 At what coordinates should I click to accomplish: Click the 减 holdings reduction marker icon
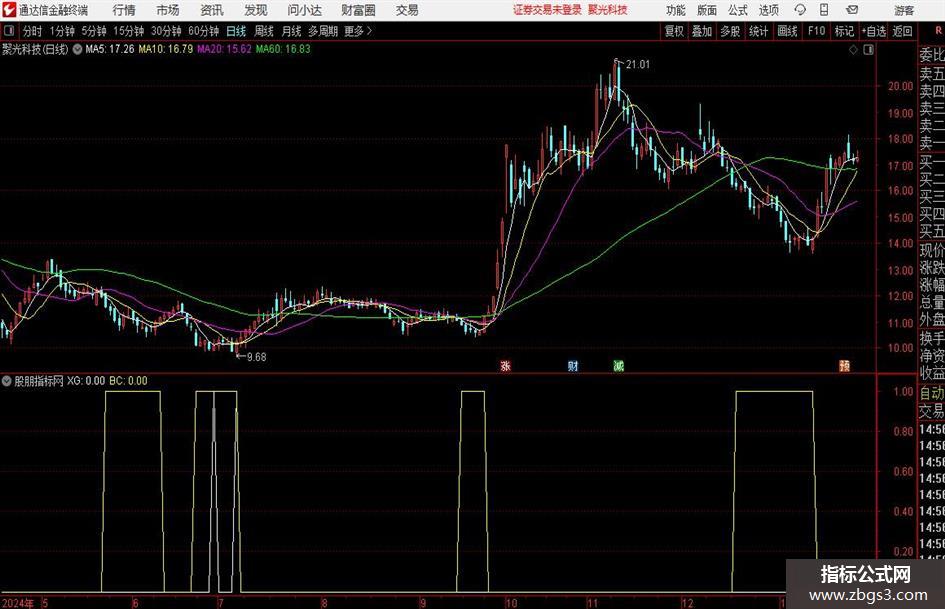click(618, 366)
